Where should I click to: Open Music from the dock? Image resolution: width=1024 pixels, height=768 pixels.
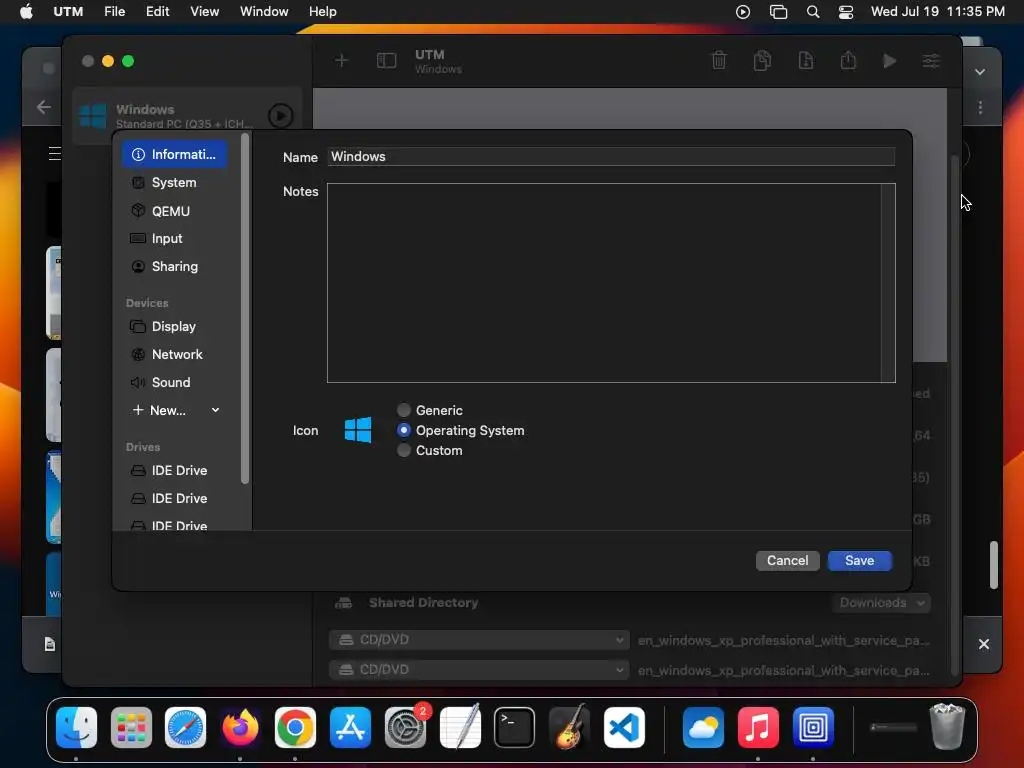click(758, 728)
